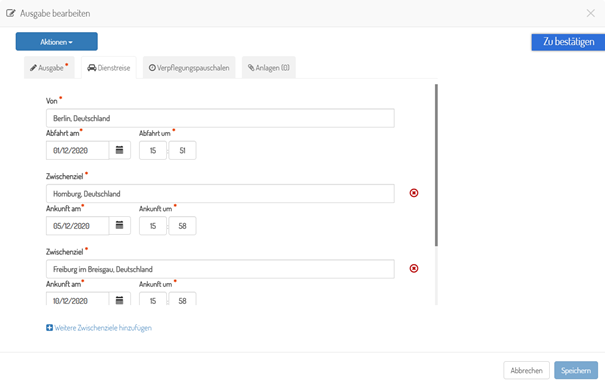Click the Speichern button
Screen dimensions: 605x387
pyautogui.click(x=576, y=370)
